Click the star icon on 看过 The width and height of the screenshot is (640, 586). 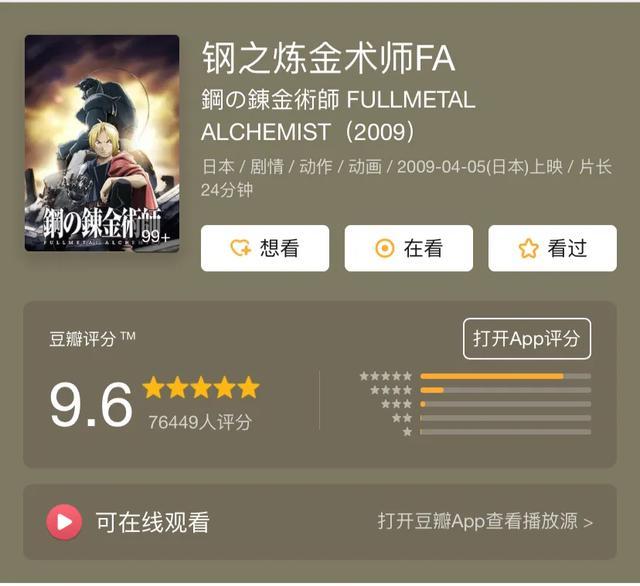(x=529, y=248)
